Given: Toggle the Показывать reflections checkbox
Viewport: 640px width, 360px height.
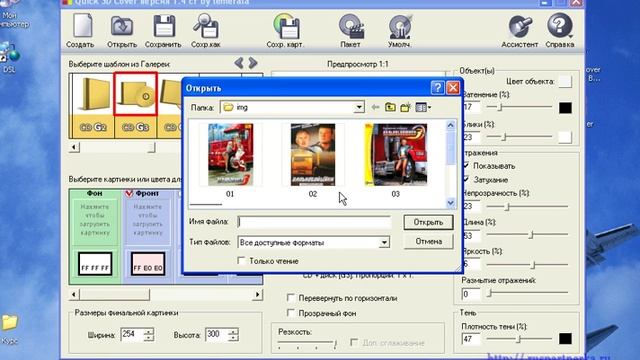Looking at the screenshot, I should coord(466,166).
